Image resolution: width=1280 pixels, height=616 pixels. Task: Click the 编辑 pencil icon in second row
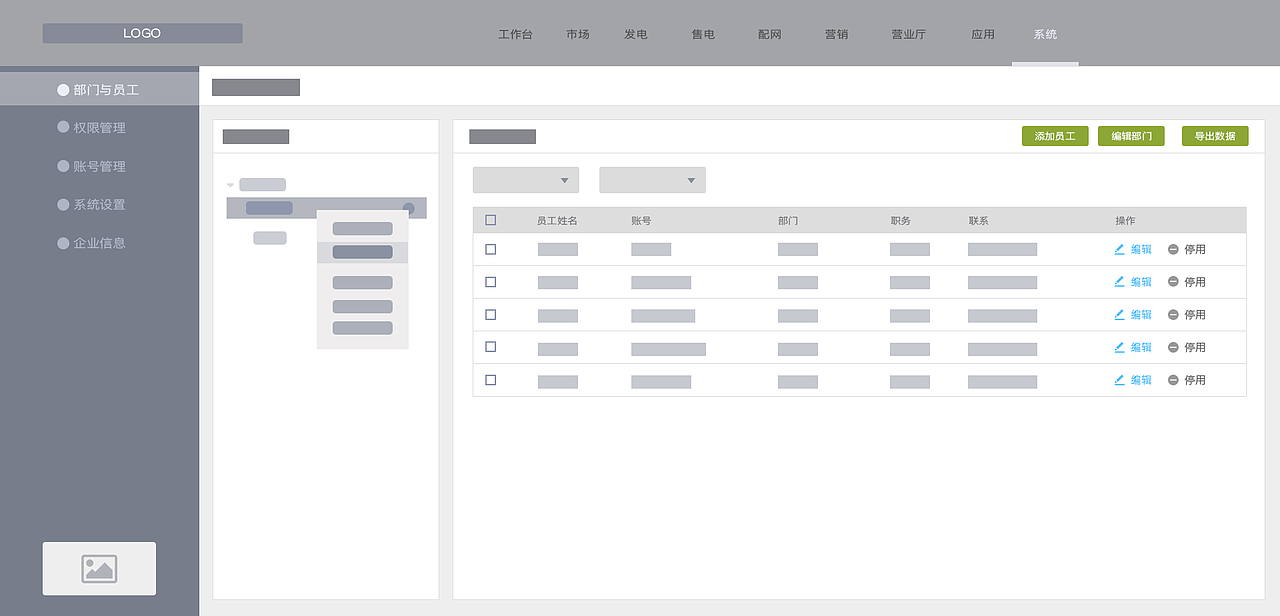pos(1120,281)
